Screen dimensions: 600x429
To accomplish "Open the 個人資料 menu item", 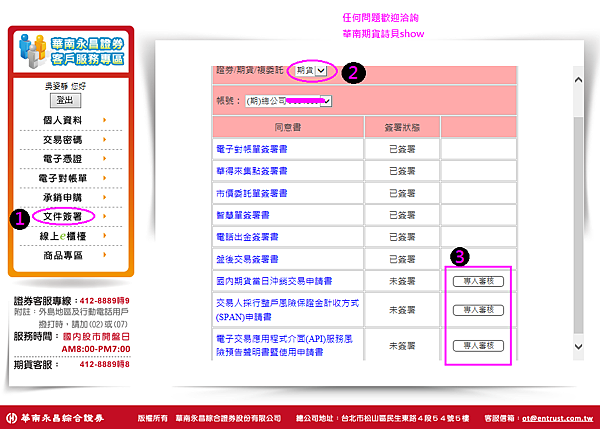I will click(x=62, y=120).
